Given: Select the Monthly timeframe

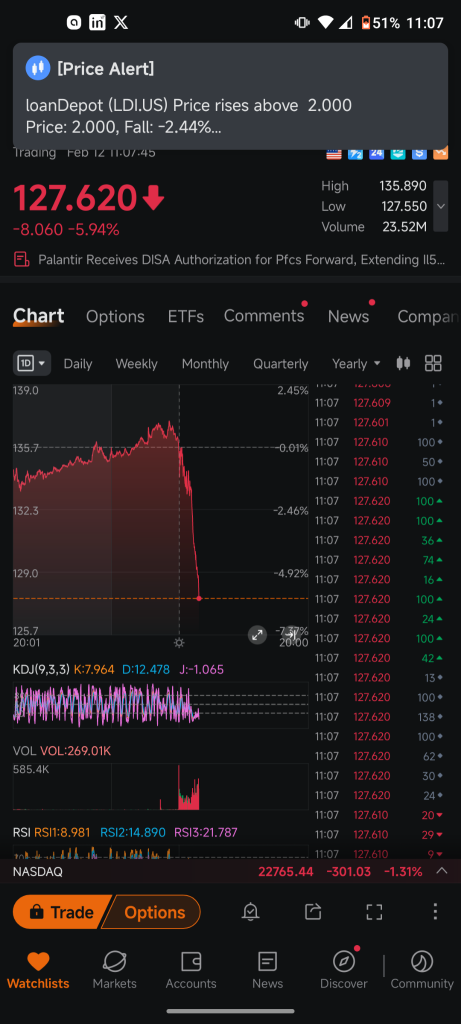Looking at the screenshot, I should click(205, 364).
